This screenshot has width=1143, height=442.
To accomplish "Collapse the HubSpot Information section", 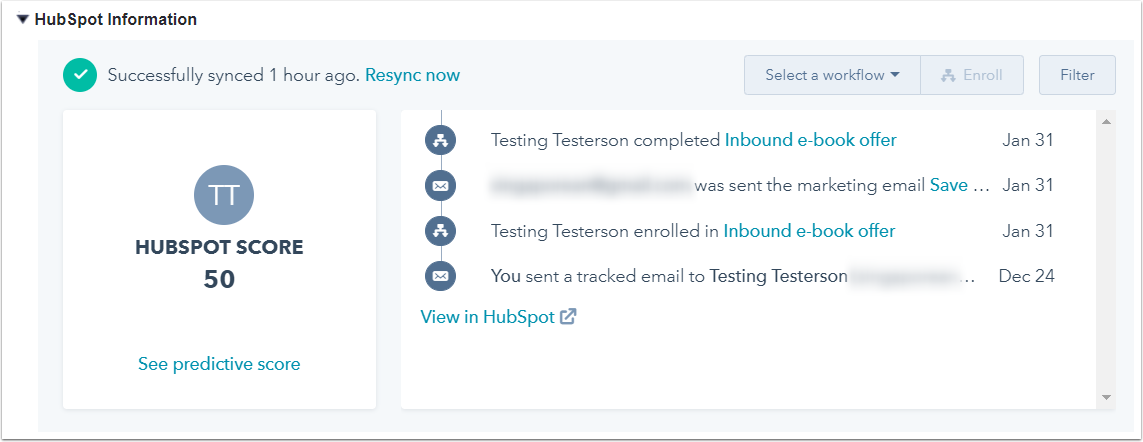I will pos(23,19).
